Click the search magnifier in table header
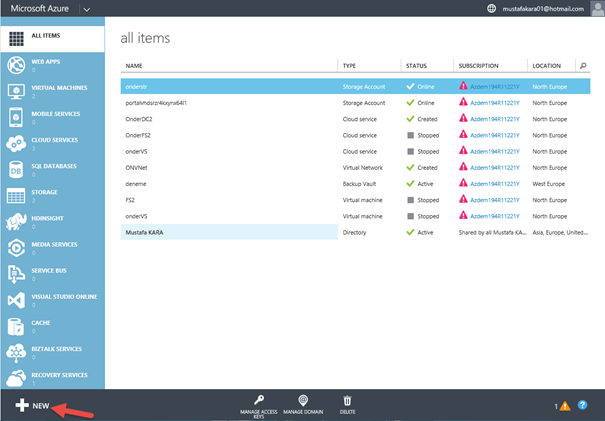This screenshot has height=421, width=605. pyautogui.click(x=583, y=66)
